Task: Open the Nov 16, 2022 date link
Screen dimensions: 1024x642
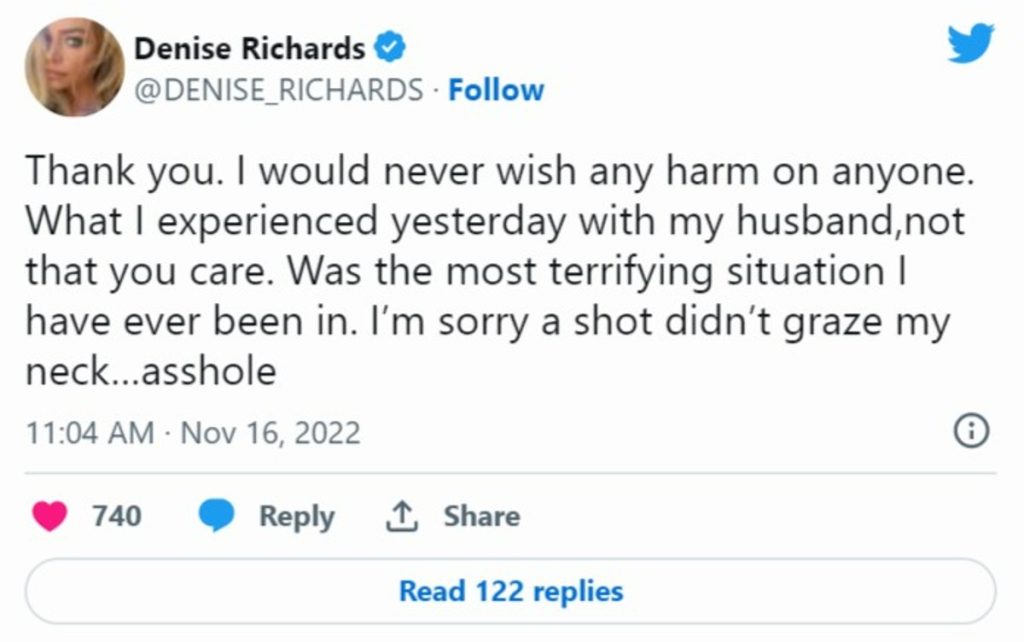Action: (268, 433)
